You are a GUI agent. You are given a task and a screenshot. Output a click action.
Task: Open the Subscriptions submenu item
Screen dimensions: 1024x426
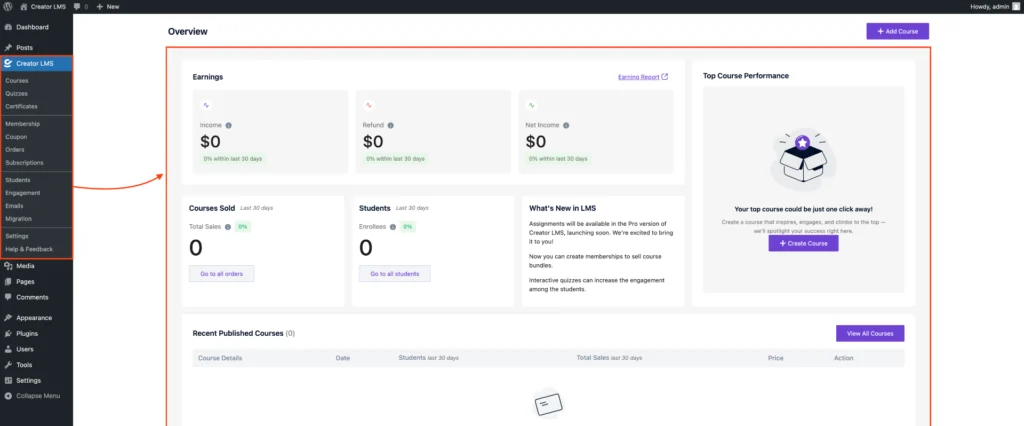(x=24, y=162)
